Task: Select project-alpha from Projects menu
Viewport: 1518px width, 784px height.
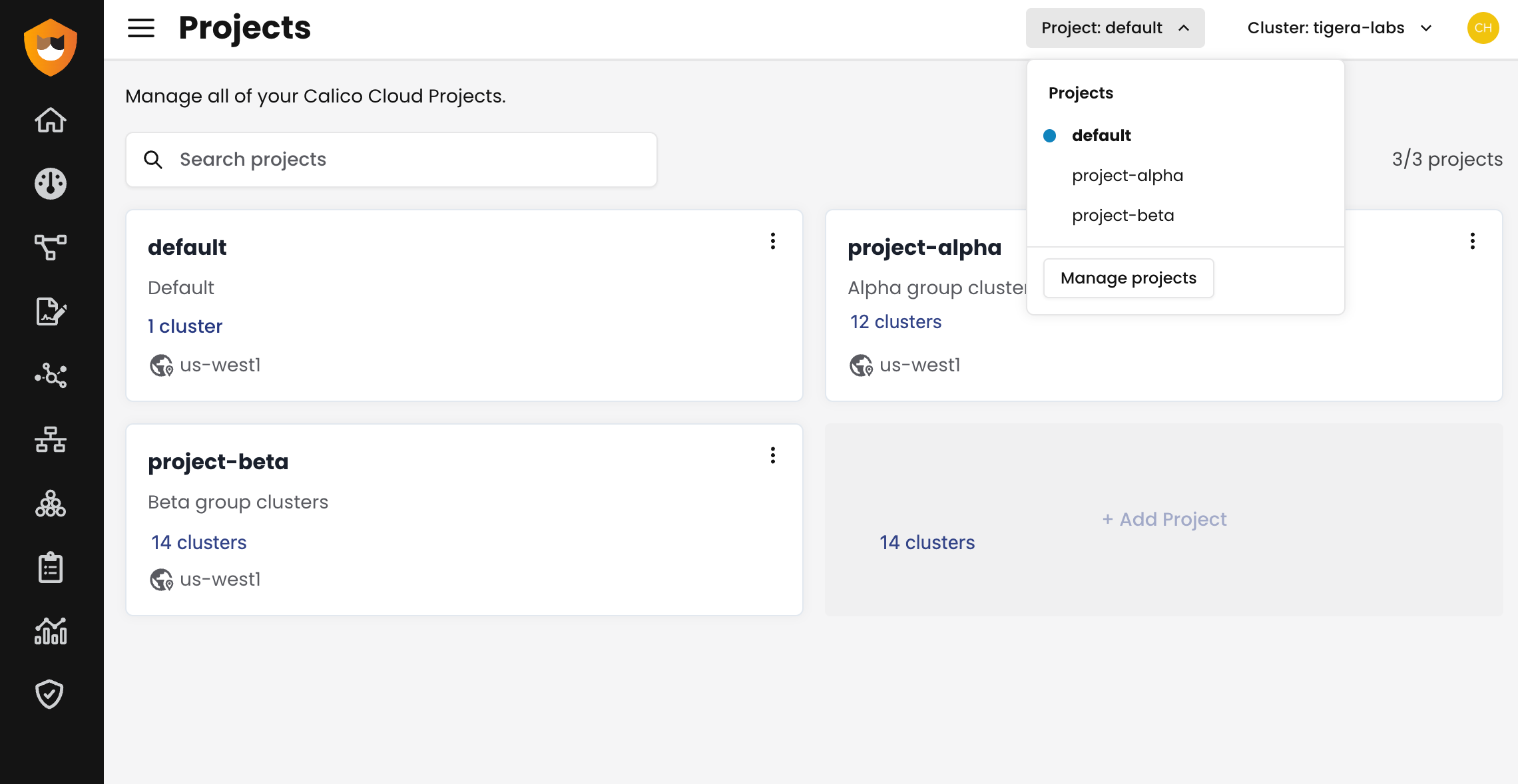Action: tap(1127, 176)
